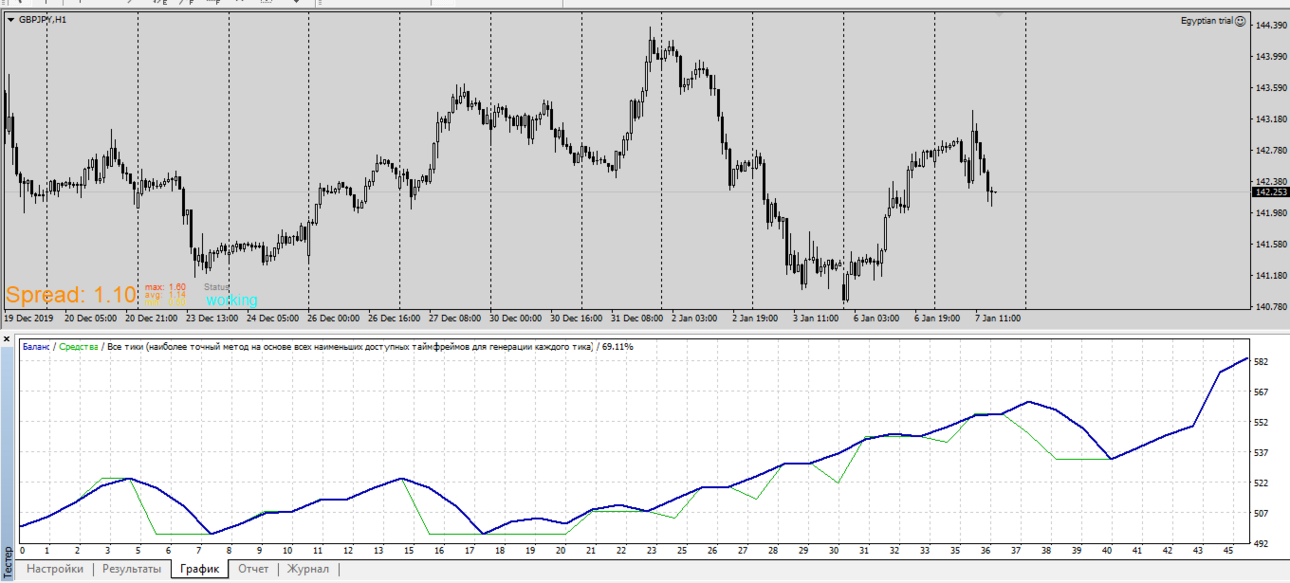Close the Тестер panel with the X
Screen dimensions: 1290x583
point(7,340)
